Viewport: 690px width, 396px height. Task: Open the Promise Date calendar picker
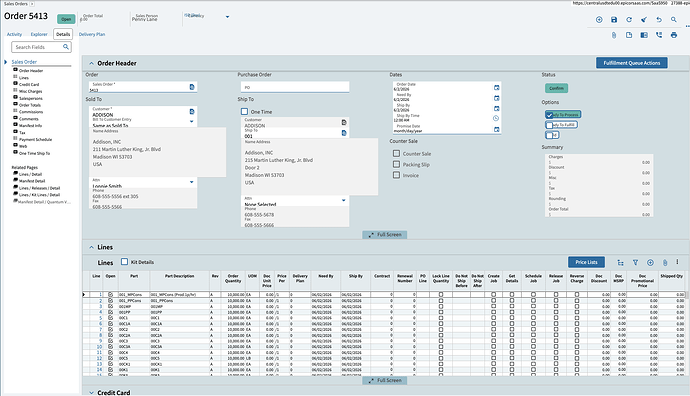click(496, 129)
